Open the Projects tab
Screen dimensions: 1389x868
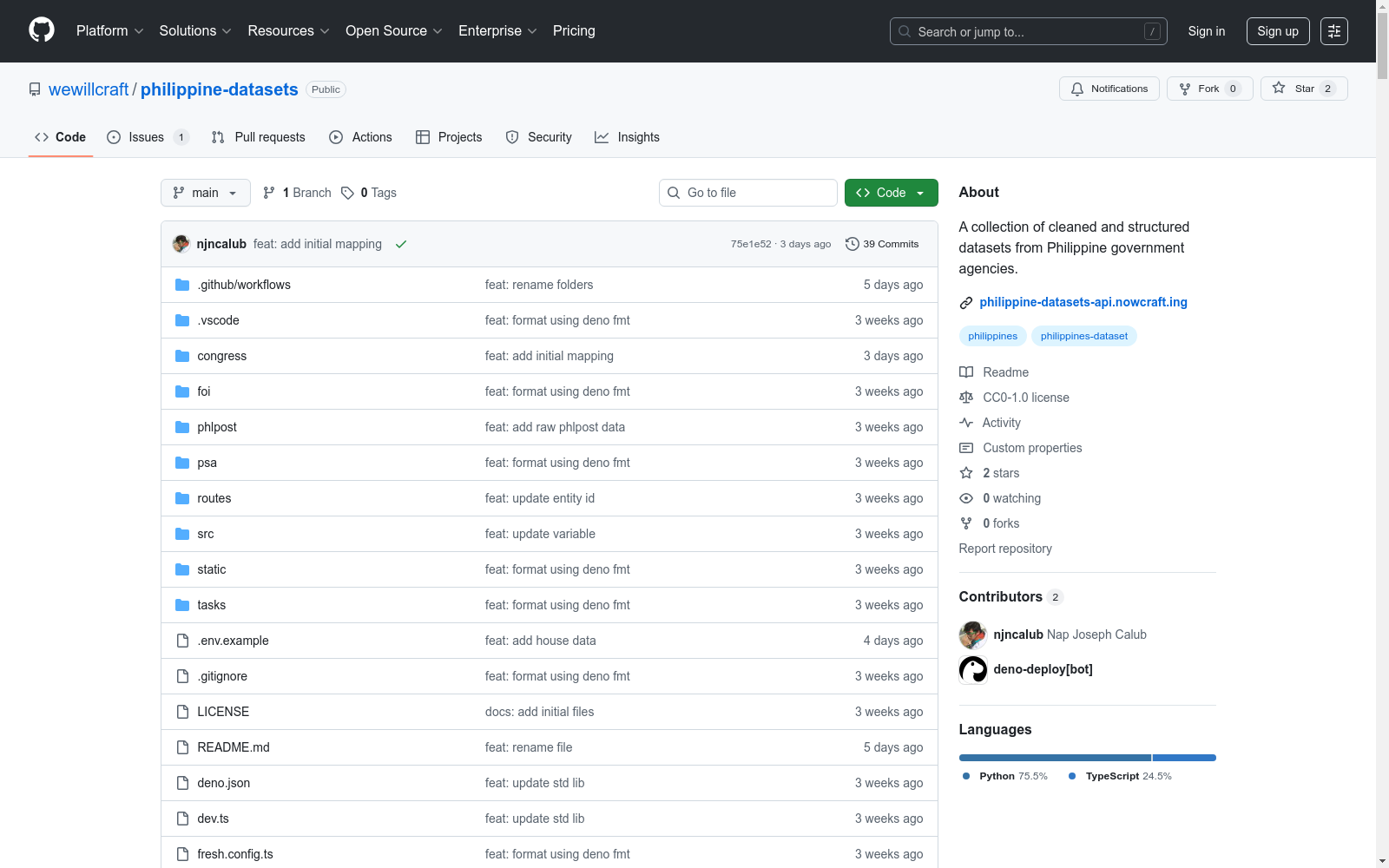pos(449,137)
